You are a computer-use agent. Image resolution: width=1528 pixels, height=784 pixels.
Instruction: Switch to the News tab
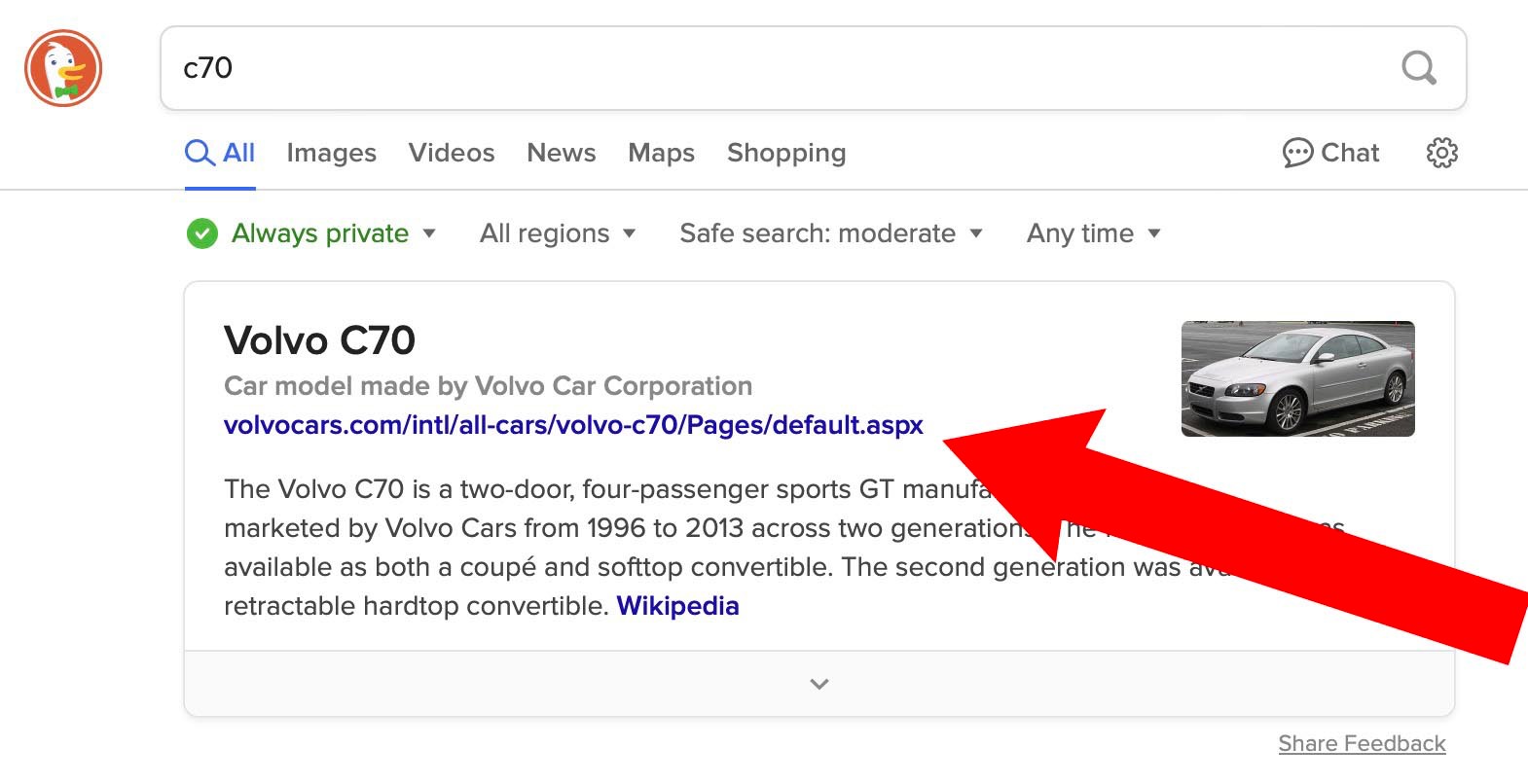pos(562,153)
